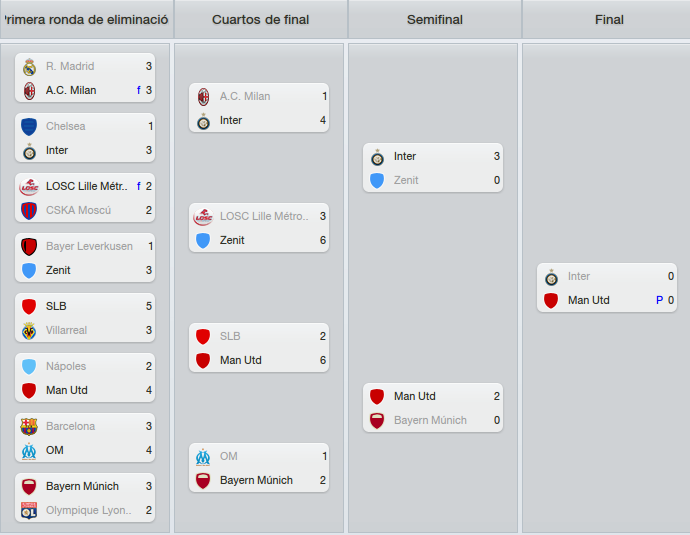Click the Bayer Leverkusen crest icon
The width and height of the screenshot is (690, 535).
[x=29, y=247]
